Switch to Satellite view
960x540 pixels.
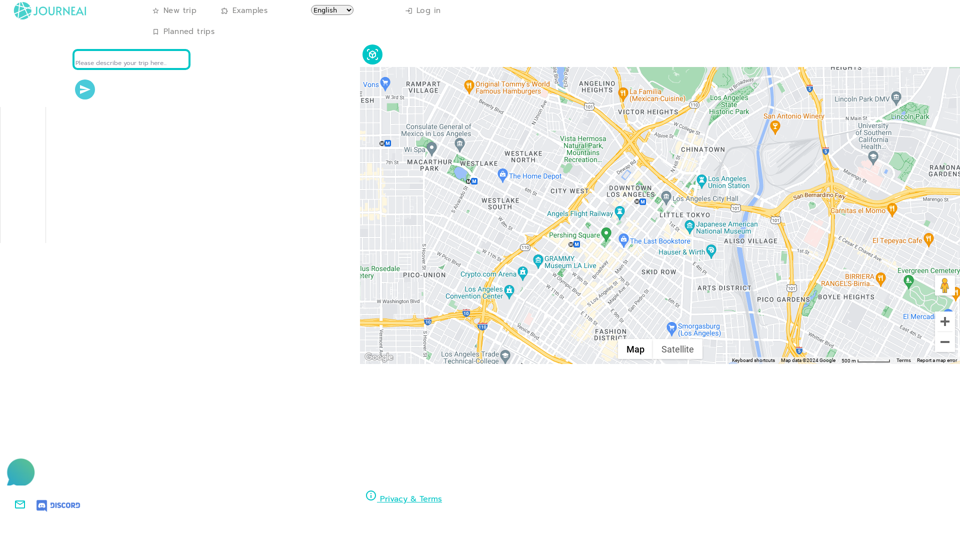click(x=677, y=350)
